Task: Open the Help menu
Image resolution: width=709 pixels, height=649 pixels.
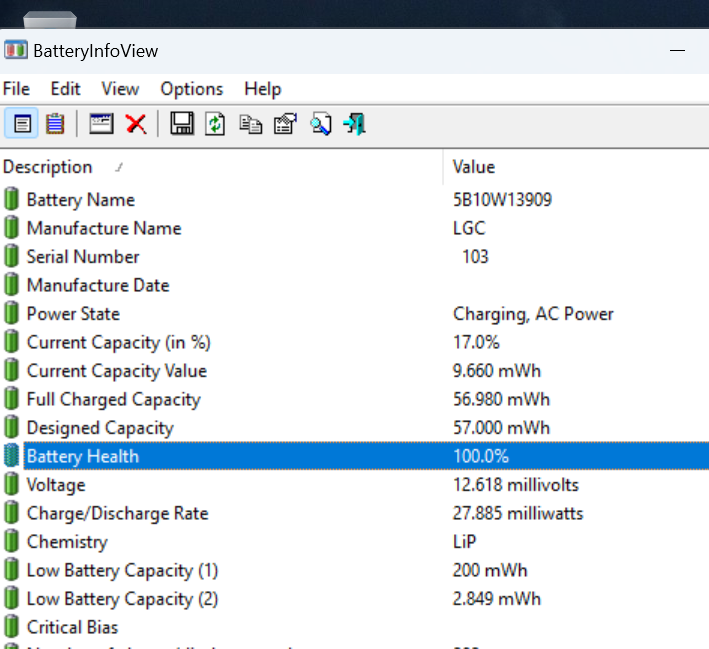Action: [x=263, y=89]
